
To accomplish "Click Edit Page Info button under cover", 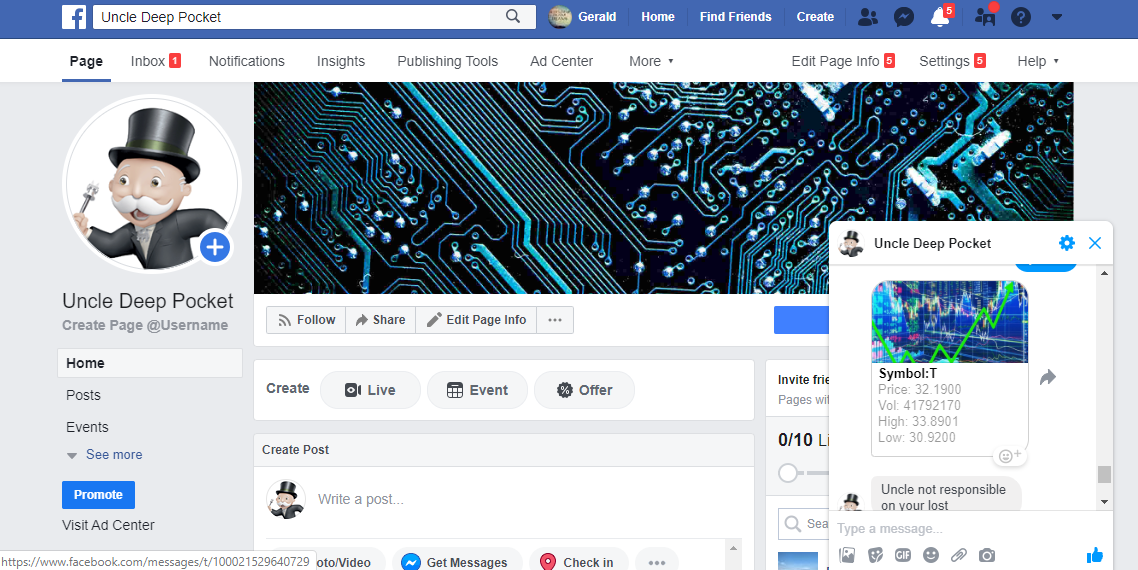I will point(476,319).
